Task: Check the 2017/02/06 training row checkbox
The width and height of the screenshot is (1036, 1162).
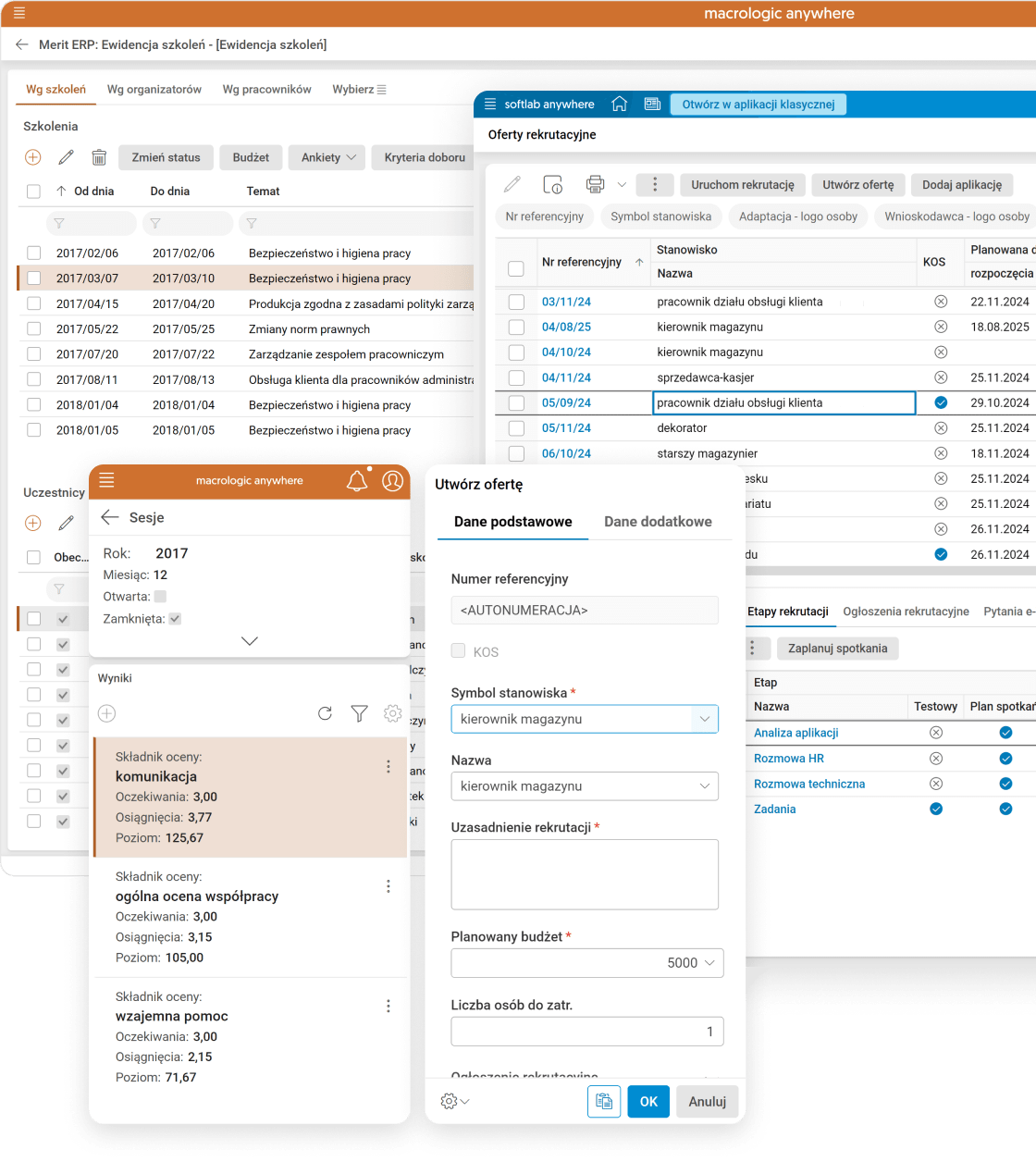Action: [34, 253]
